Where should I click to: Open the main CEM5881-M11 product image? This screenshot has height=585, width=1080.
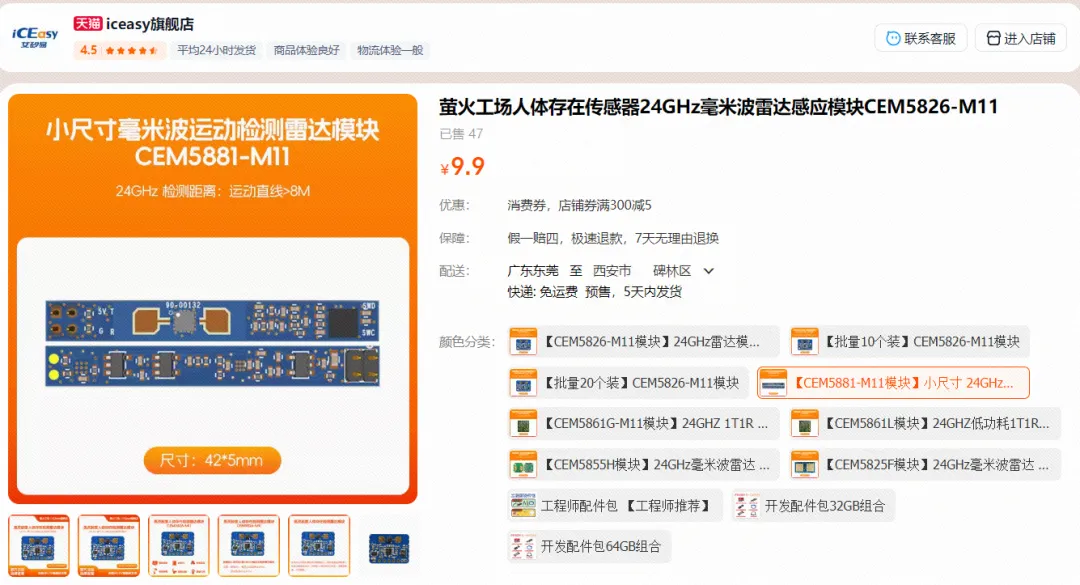(213, 298)
